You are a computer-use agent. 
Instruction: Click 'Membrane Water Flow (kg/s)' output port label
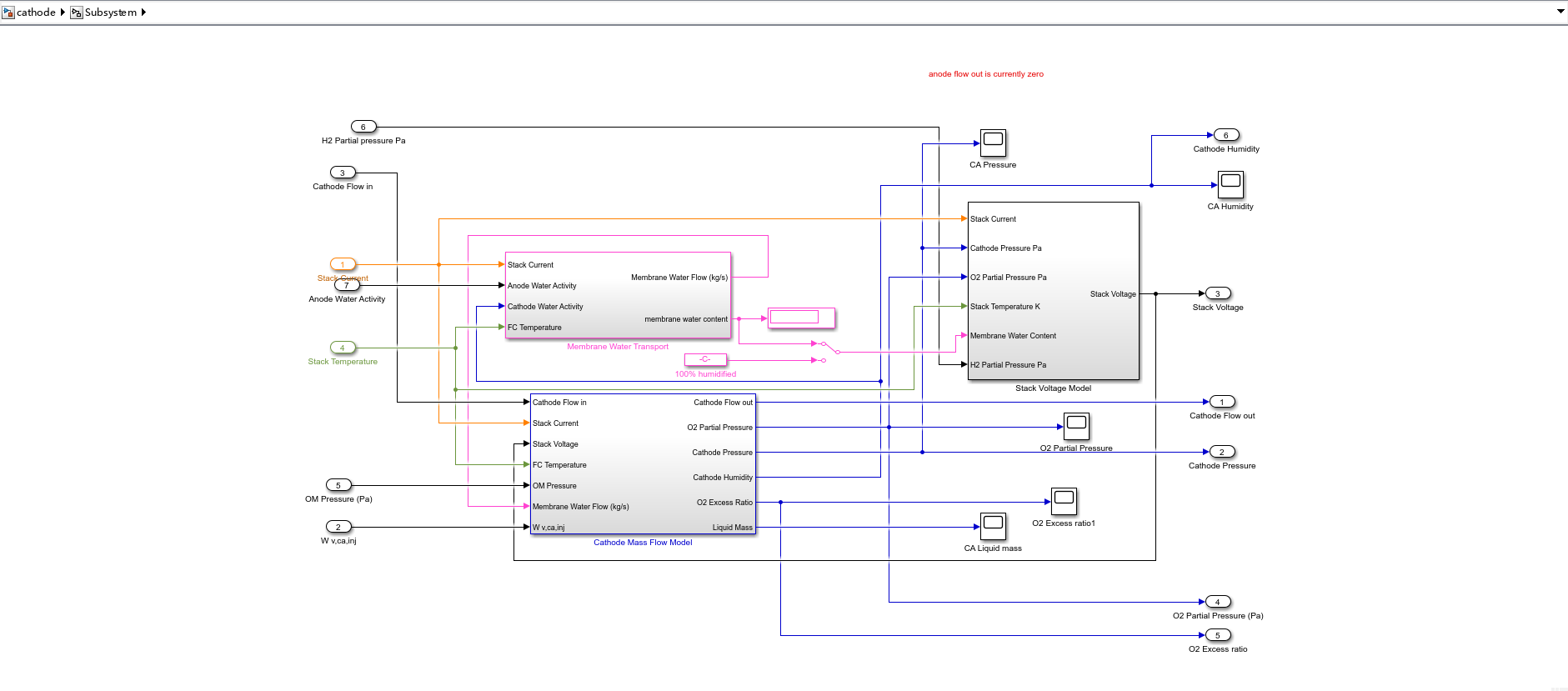pyautogui.click(x=679, y=278)
